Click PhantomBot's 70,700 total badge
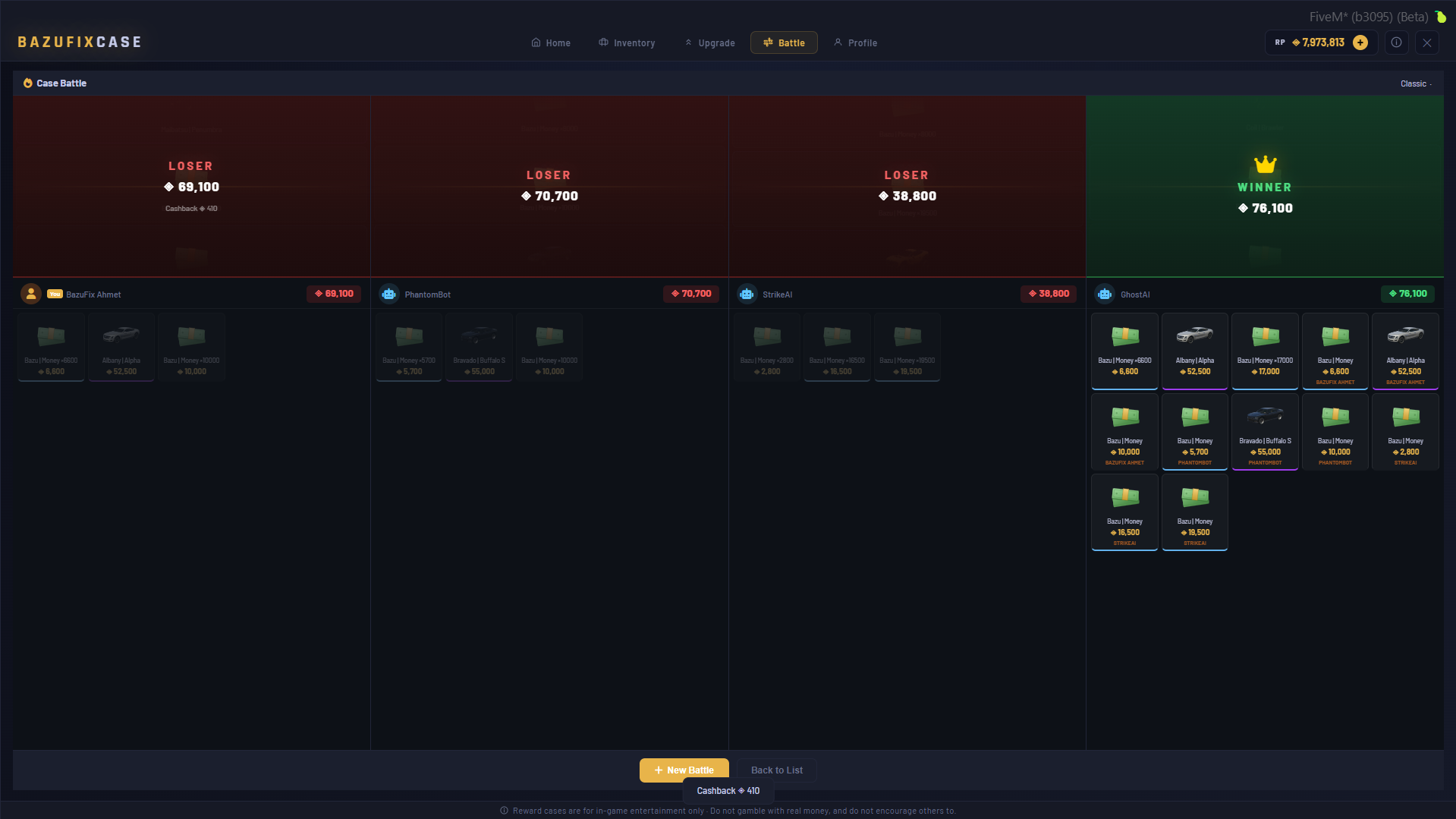 [691, 294]
